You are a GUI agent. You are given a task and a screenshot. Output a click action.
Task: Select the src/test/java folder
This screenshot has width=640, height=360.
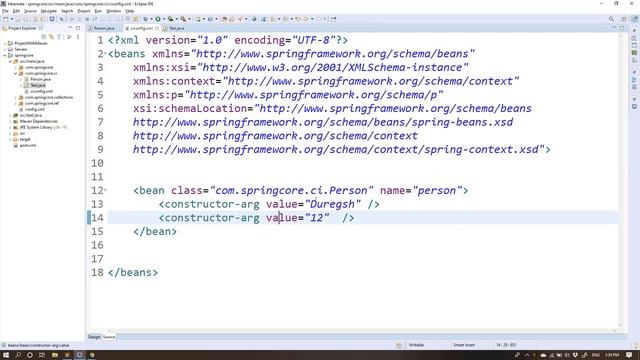[x=31, y=116]
